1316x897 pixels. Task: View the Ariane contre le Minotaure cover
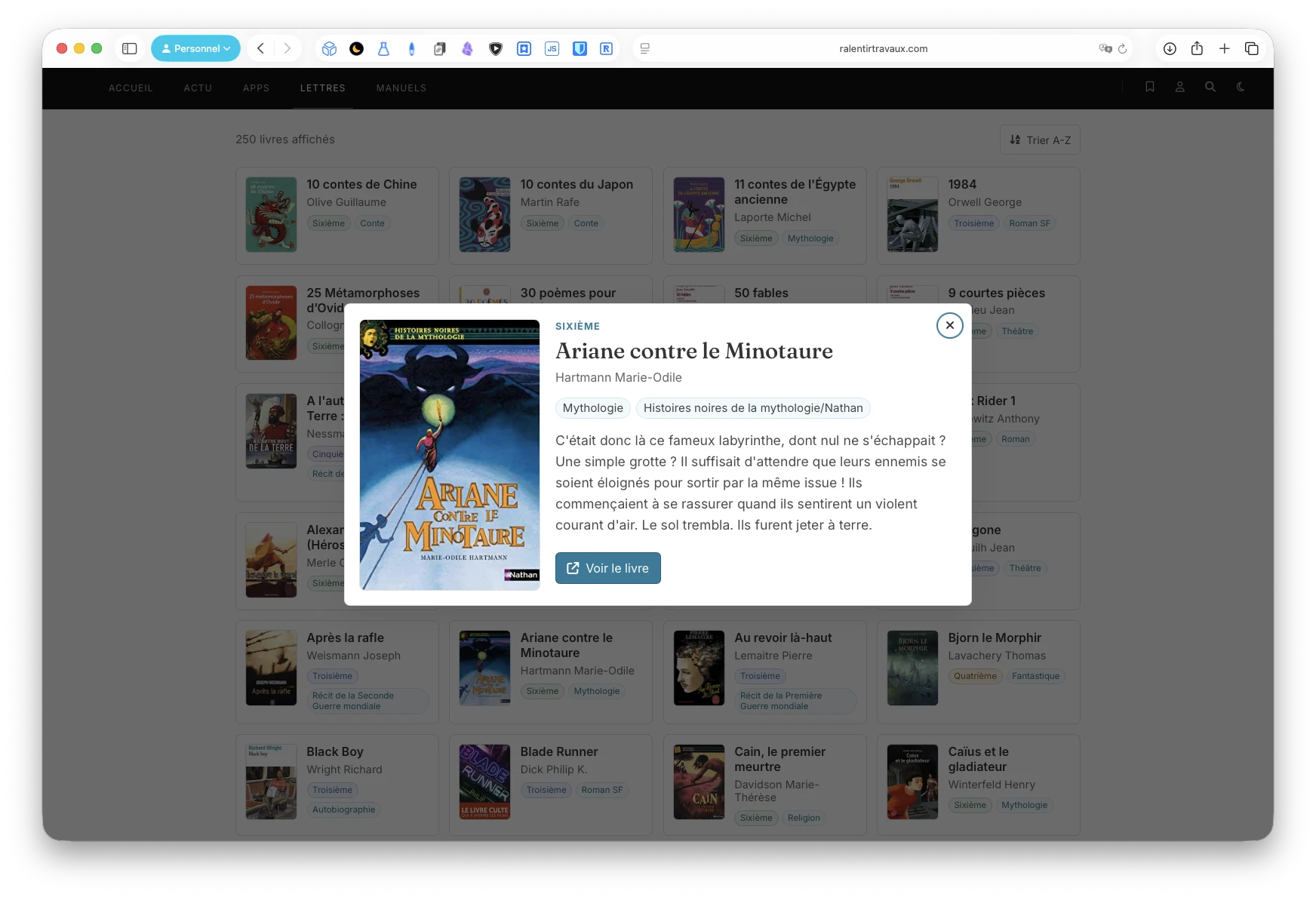click(450, 455)
